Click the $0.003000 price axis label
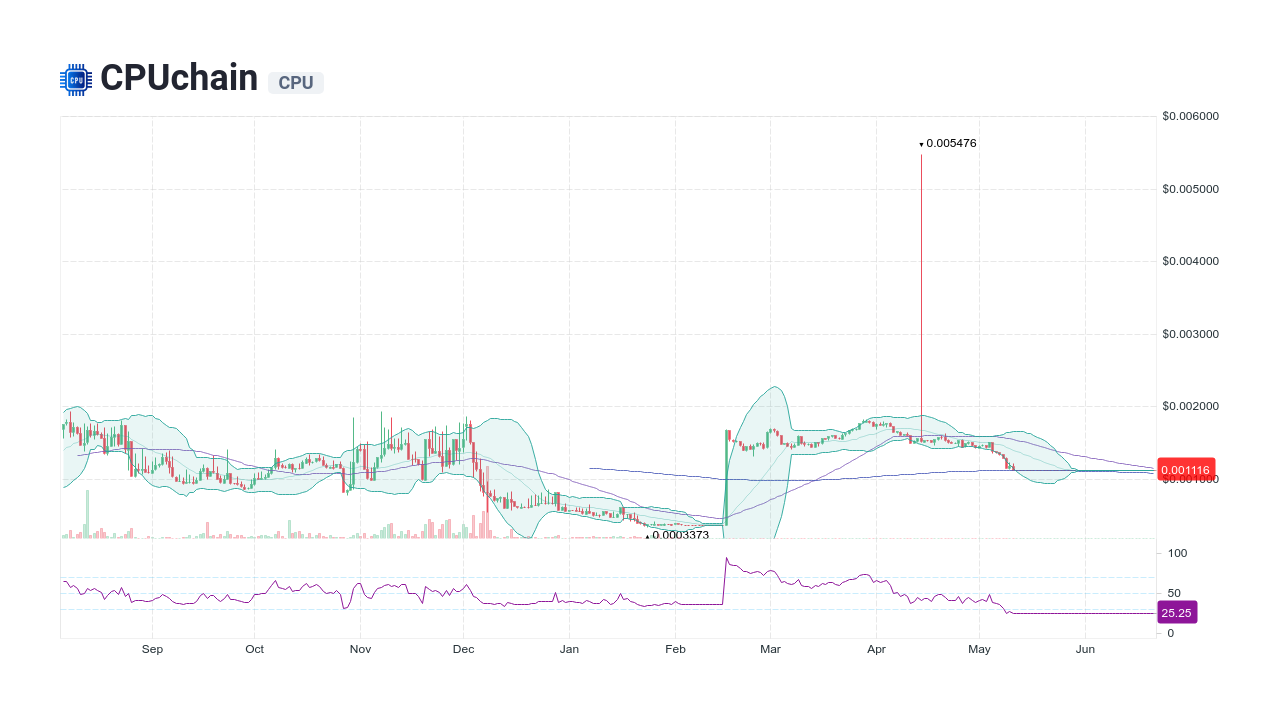Screen dimensions: 1280x720 click(1189, 334)
